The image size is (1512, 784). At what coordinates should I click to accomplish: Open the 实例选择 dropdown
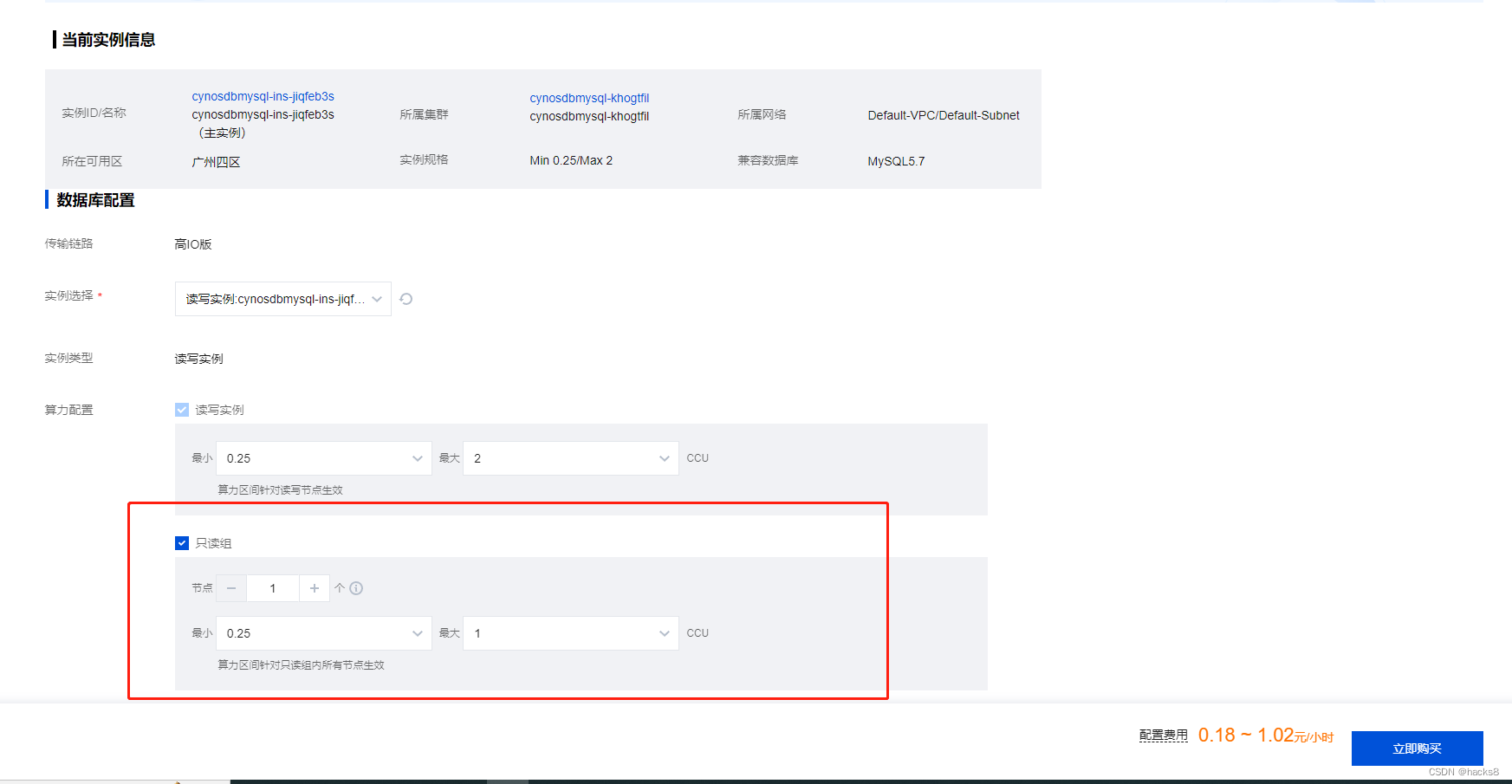283,299
